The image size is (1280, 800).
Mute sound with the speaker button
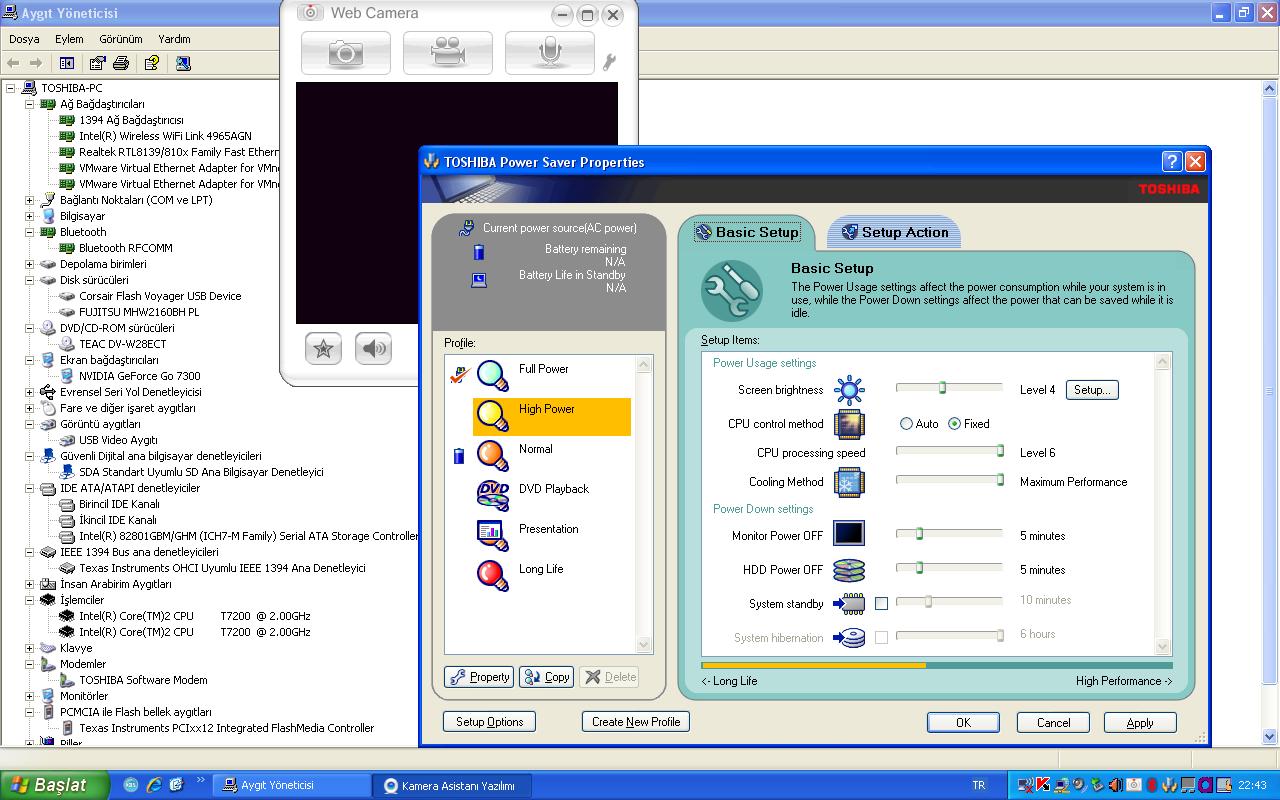coord(373,348)
